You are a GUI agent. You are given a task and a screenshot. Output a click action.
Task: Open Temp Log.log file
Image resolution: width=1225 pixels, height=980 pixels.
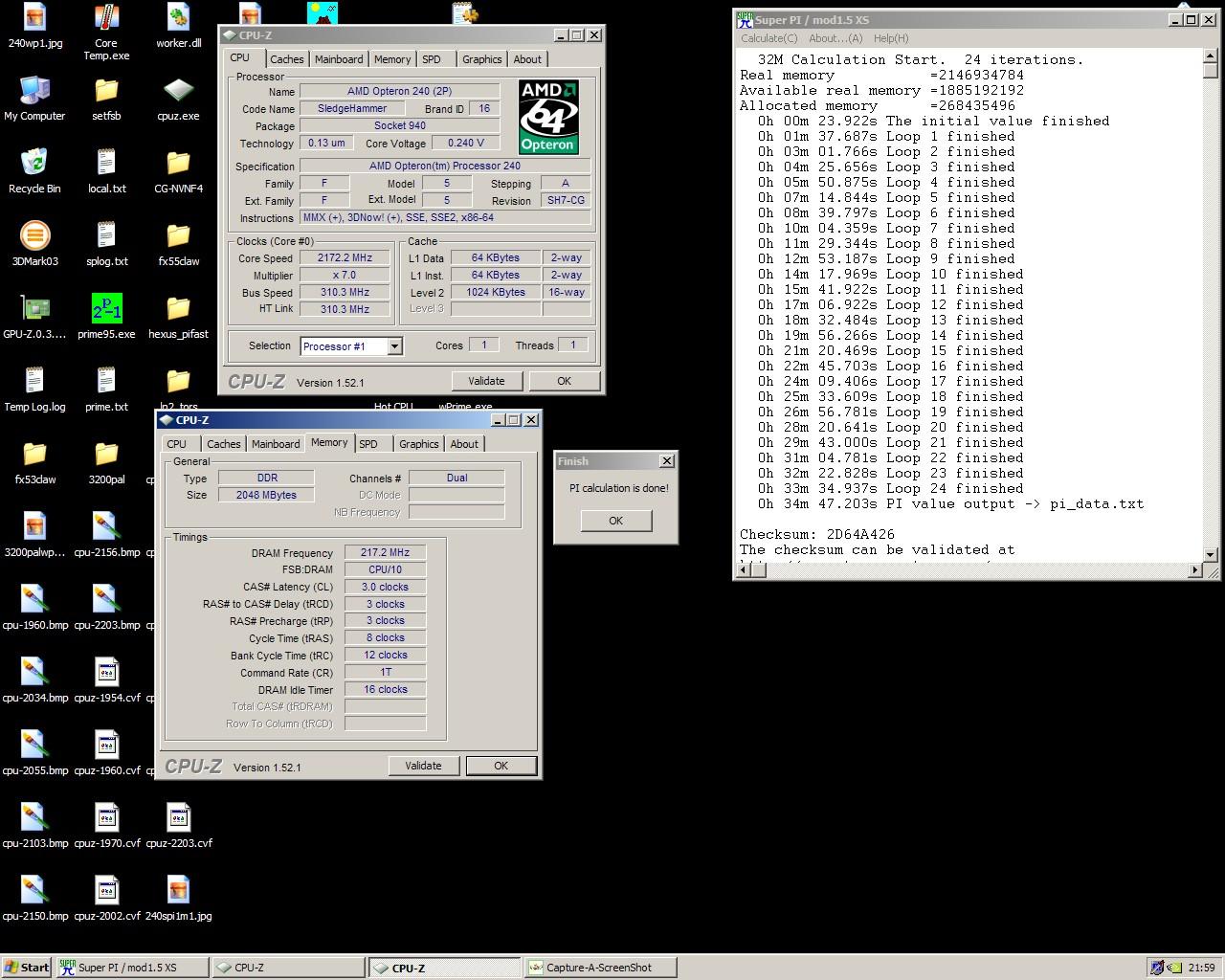pyautogui.click(x=34, y=389)
